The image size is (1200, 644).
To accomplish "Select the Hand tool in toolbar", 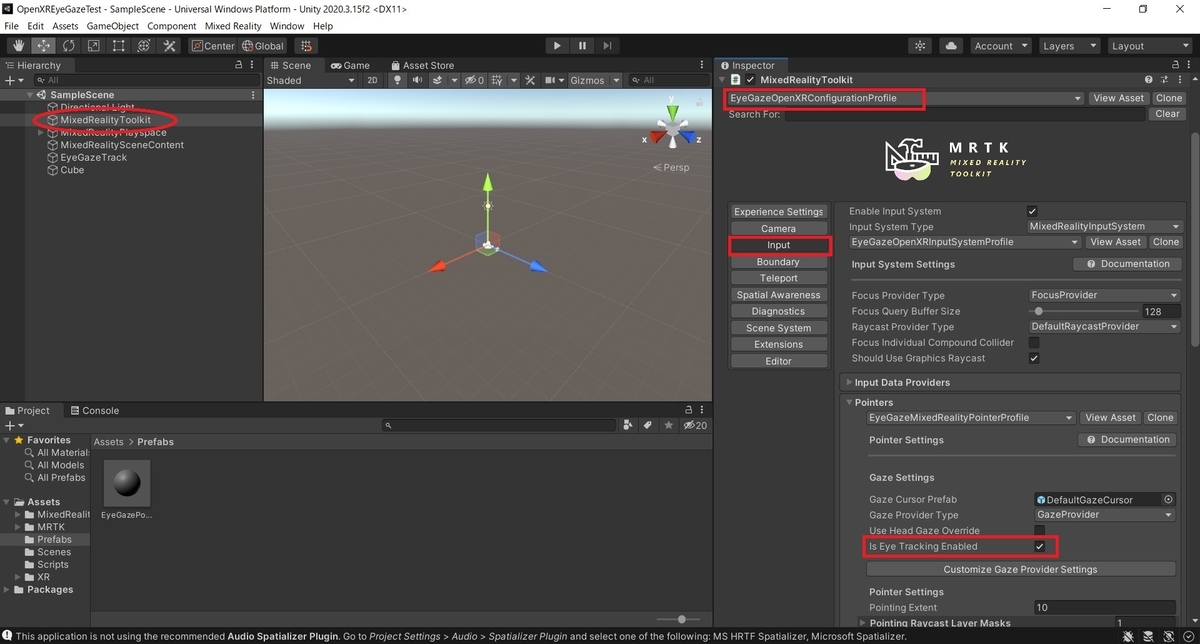I will tap(19, 46).
